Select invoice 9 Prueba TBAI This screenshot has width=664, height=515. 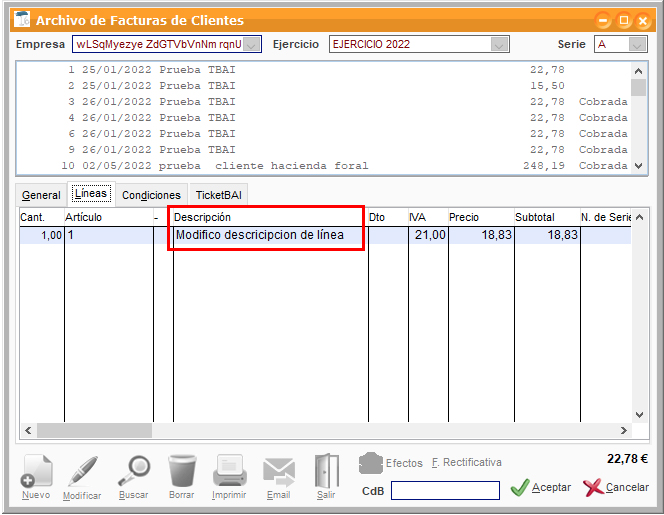click(323, 150)
